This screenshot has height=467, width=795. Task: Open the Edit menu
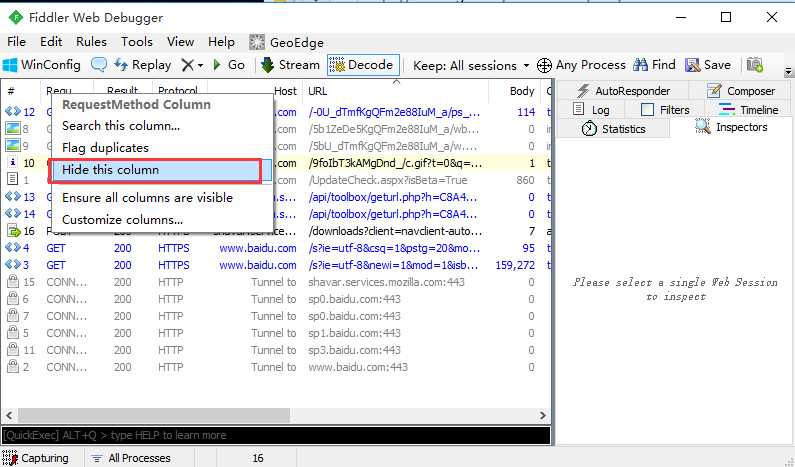51,42
